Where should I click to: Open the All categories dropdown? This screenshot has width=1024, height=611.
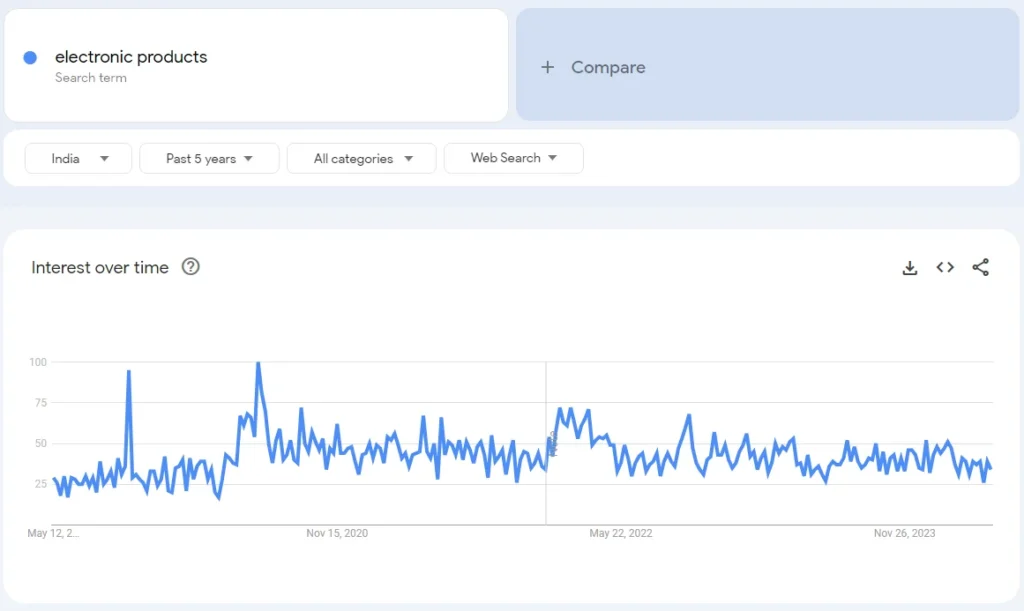click(x=361, y=158)
